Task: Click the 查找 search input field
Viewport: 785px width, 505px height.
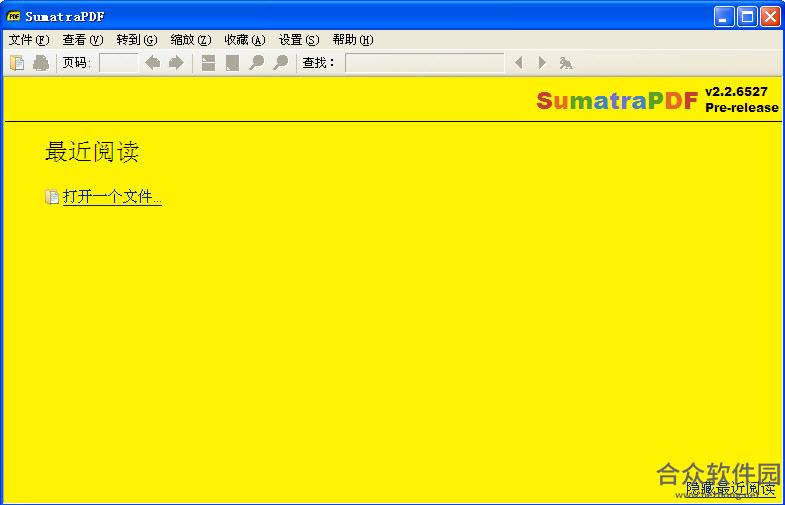Action: tap(425, 63)
